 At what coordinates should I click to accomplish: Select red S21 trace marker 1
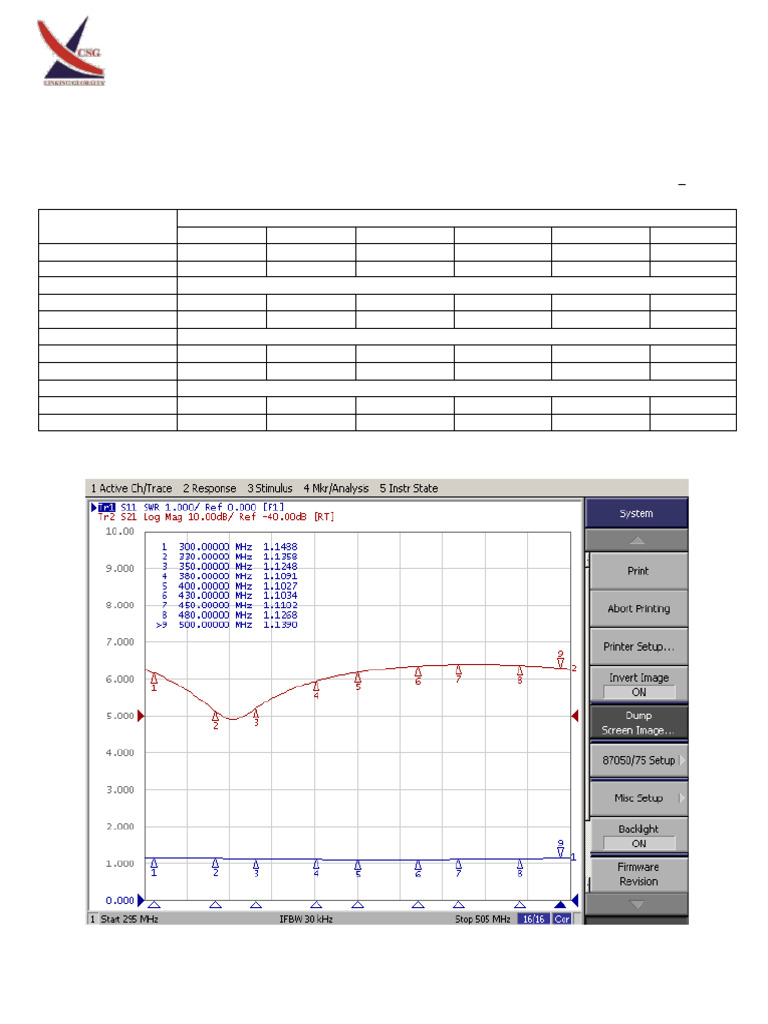[x=154, y=682]
